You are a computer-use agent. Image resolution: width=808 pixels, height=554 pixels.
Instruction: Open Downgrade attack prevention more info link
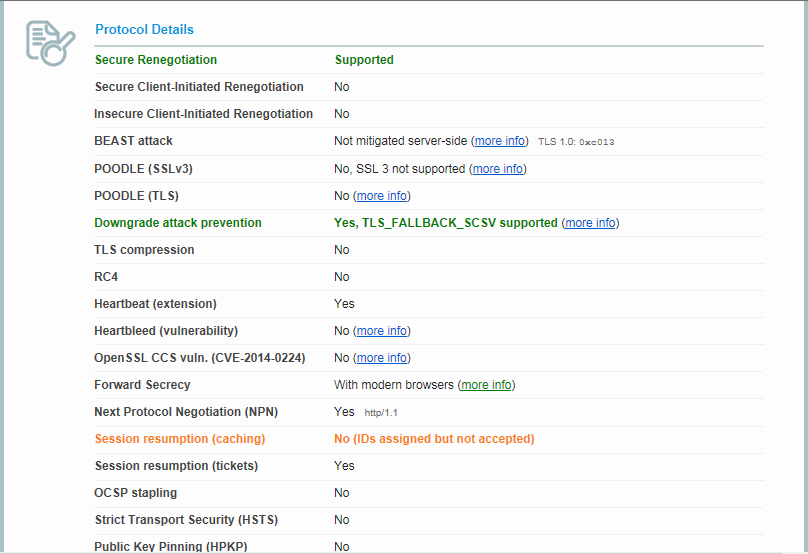590,223
